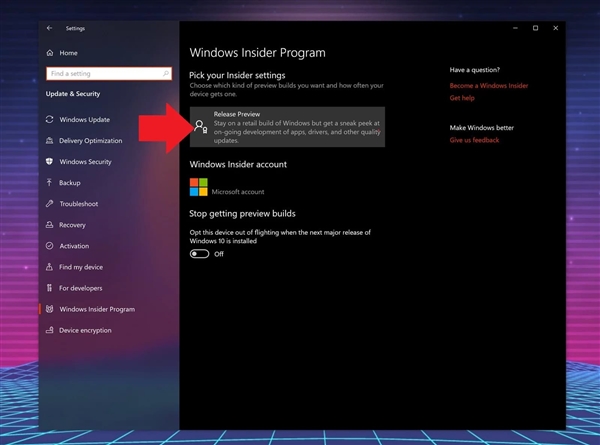Go to Windows Update page
600x445 pixels.
85,120
